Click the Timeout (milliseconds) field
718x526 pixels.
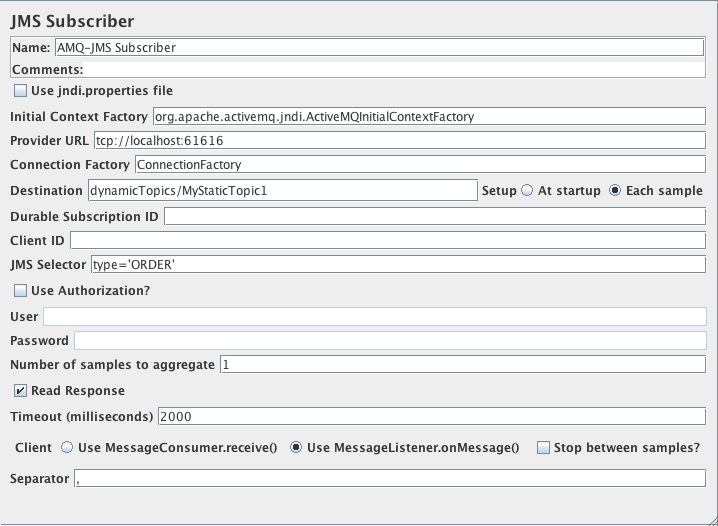tap(431, 416)
